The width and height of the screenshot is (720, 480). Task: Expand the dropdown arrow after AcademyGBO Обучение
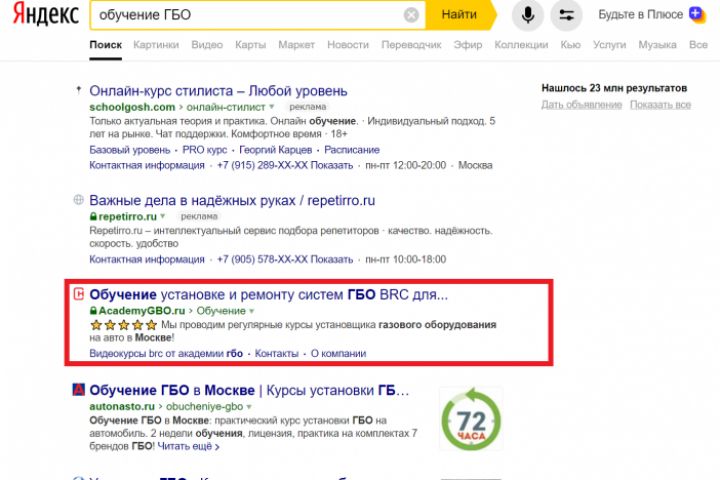tap(251, 311)
